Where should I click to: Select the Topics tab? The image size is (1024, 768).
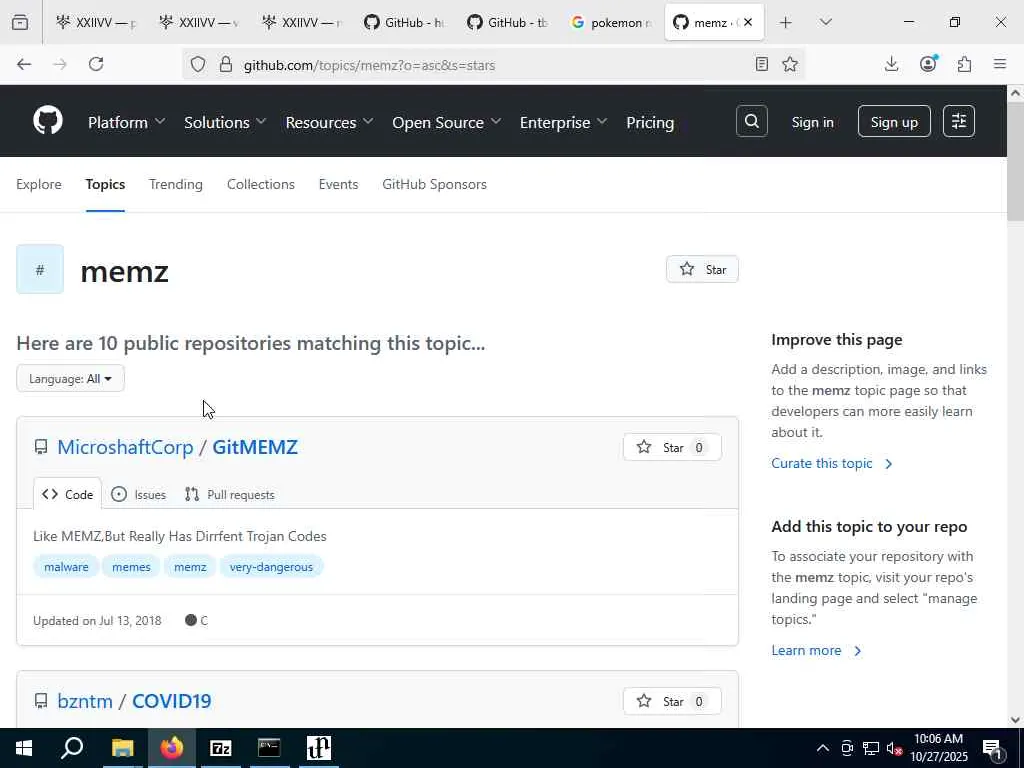coord(105,184)
